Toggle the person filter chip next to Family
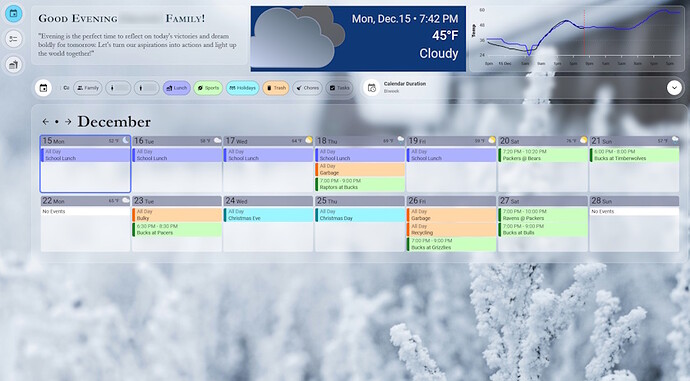The width and height of the screenshot is (690, 381). 117,88
